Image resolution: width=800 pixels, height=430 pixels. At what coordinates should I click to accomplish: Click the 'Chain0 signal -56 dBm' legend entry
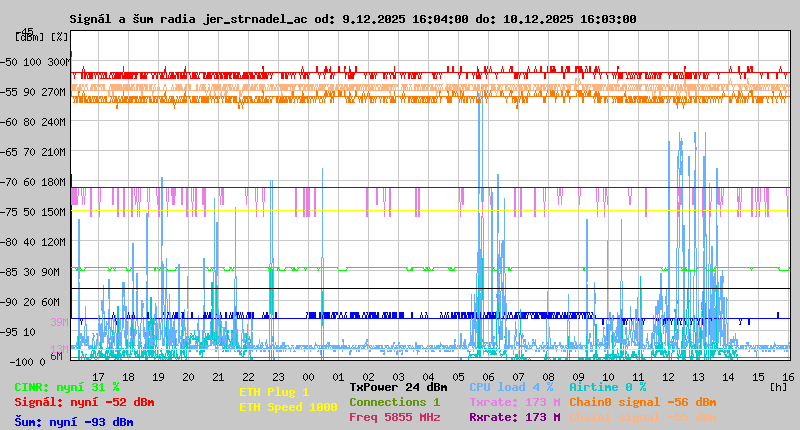pyautogui.click(x=643, y=402)
